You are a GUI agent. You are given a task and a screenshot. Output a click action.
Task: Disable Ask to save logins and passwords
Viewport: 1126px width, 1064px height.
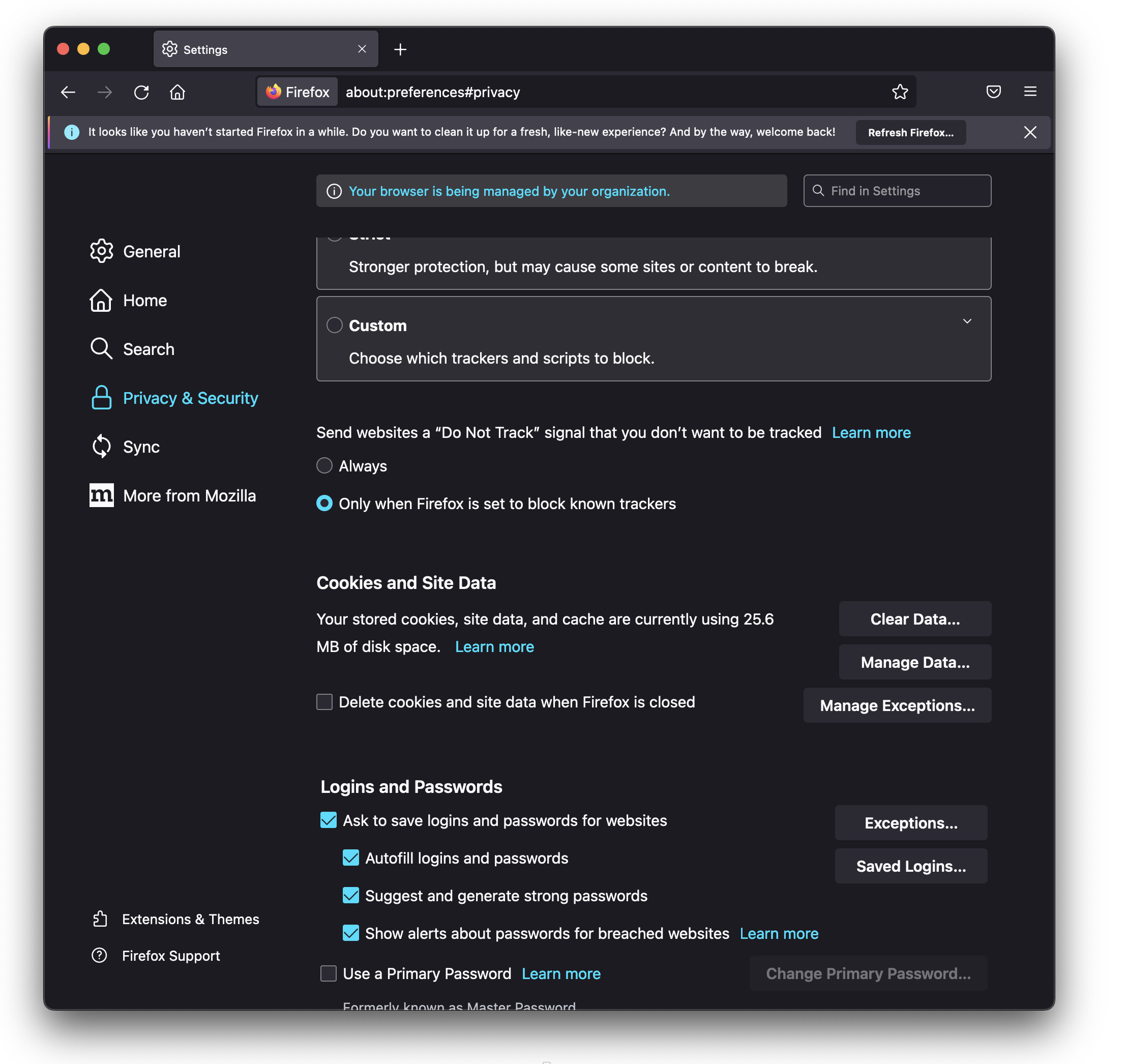pyautogui.click(x=326, y=819)
